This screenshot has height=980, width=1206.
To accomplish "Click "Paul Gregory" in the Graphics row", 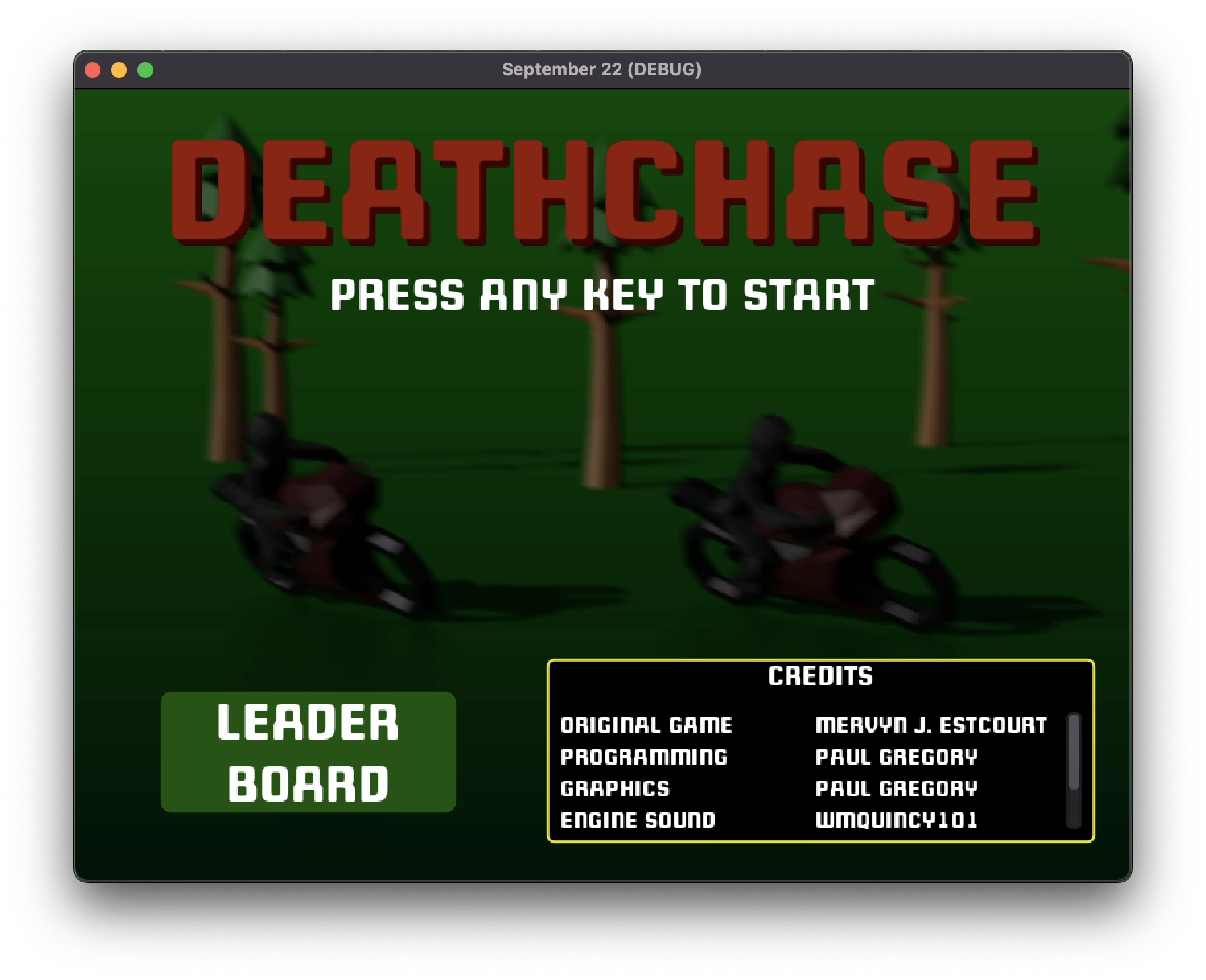I will [x=896, y=788].
